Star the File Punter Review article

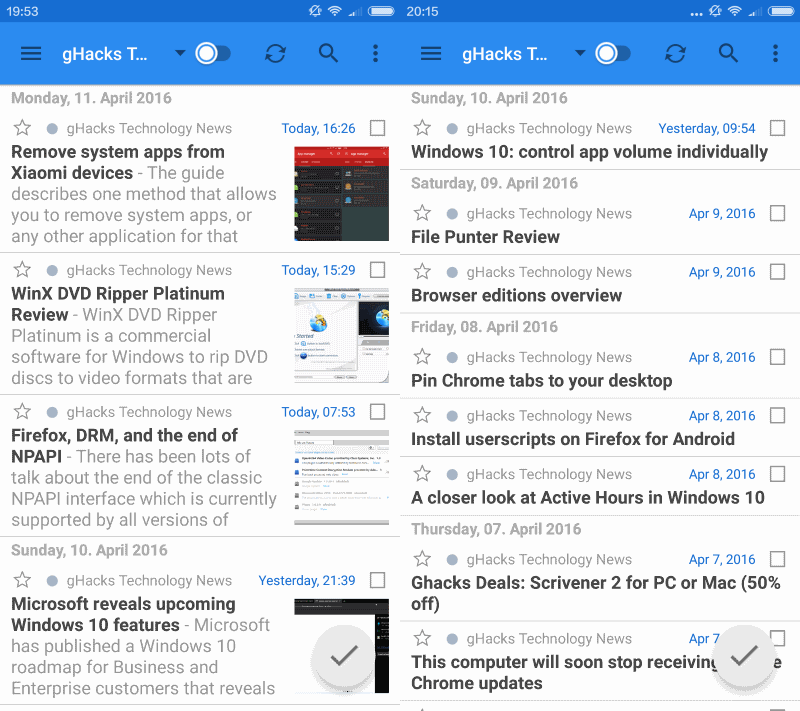click(422, 213)
